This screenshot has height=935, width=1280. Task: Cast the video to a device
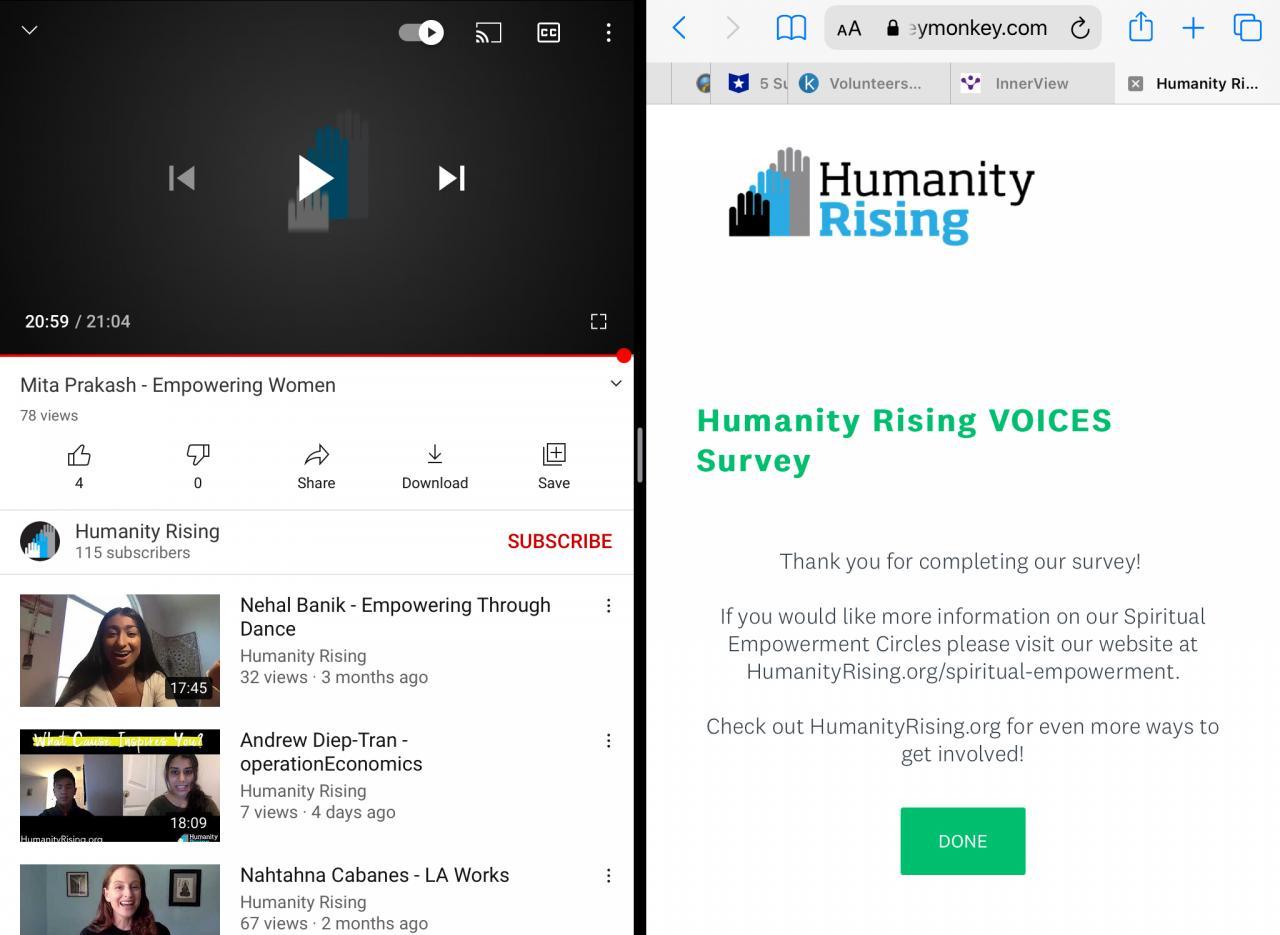pyautogui.click(x=488, y=33)
